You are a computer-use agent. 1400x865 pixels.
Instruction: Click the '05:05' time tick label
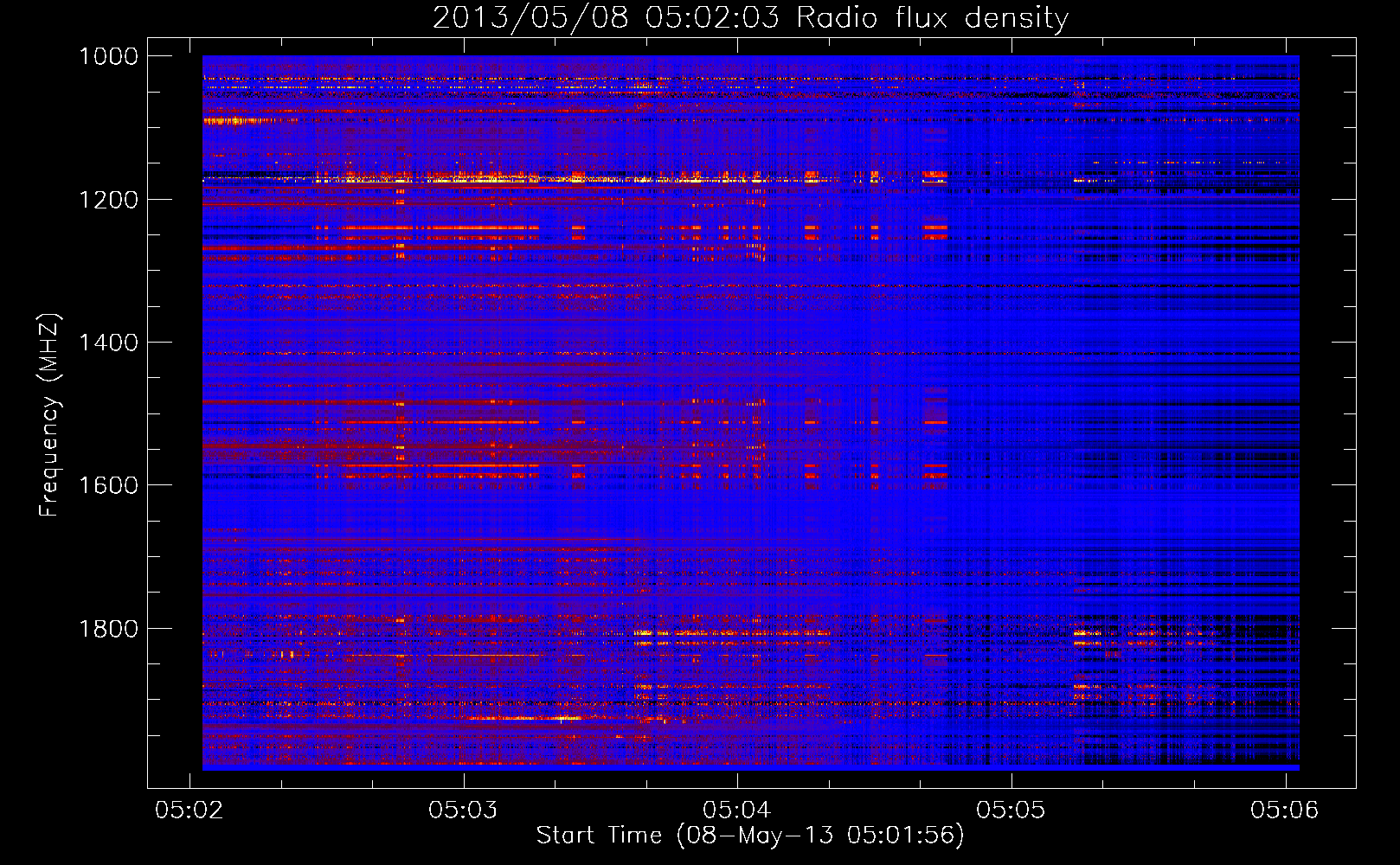(x=1011, y=810)
